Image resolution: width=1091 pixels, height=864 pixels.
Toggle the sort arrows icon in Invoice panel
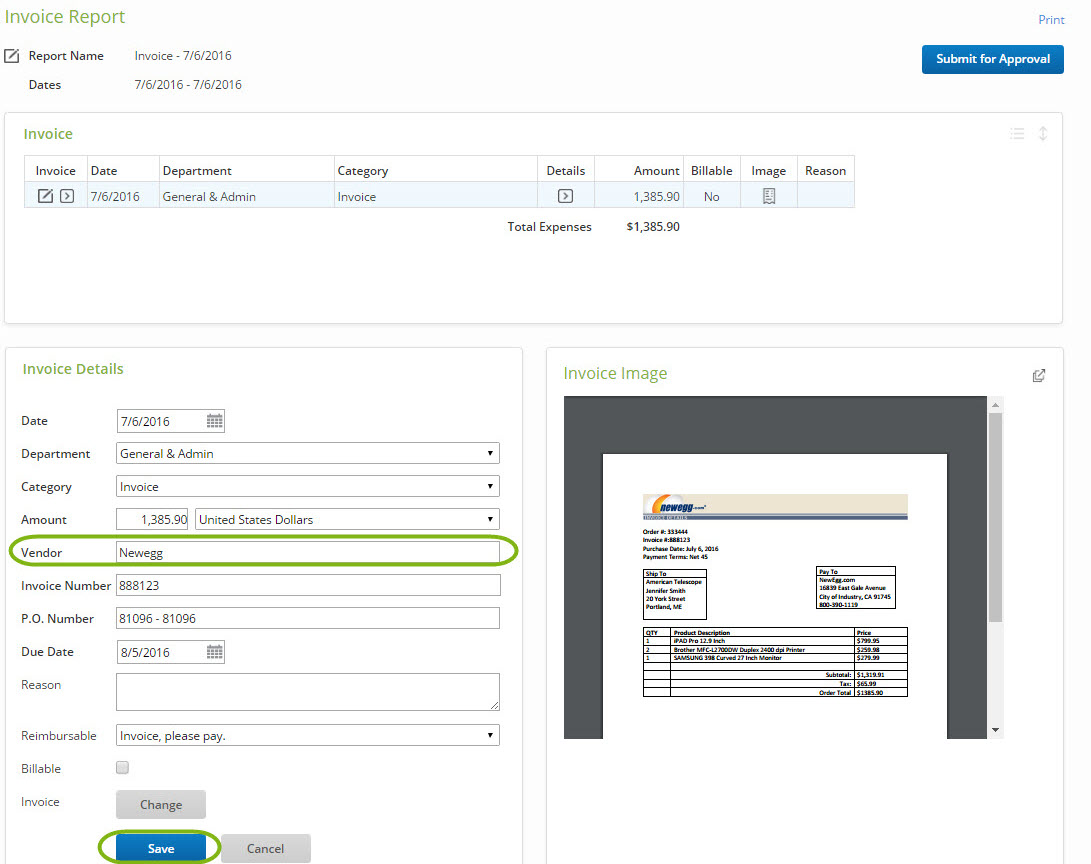click(x=1043, y=134)
